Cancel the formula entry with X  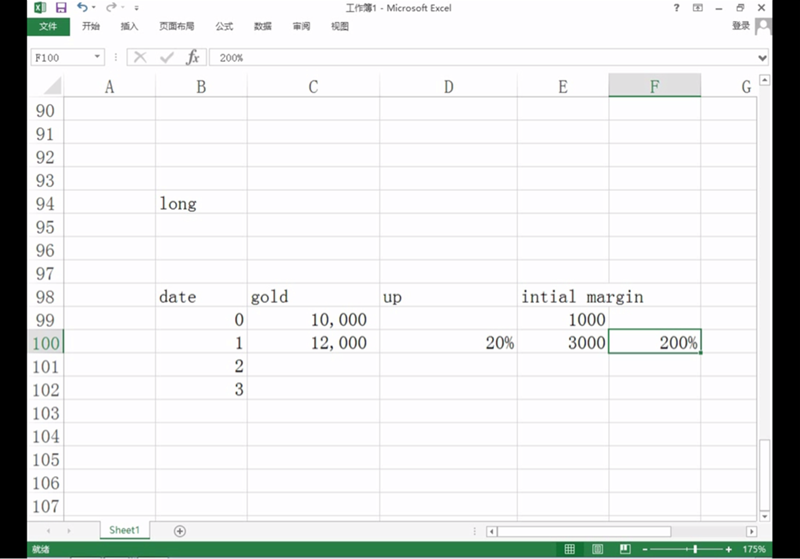click(x=140, y=58)
